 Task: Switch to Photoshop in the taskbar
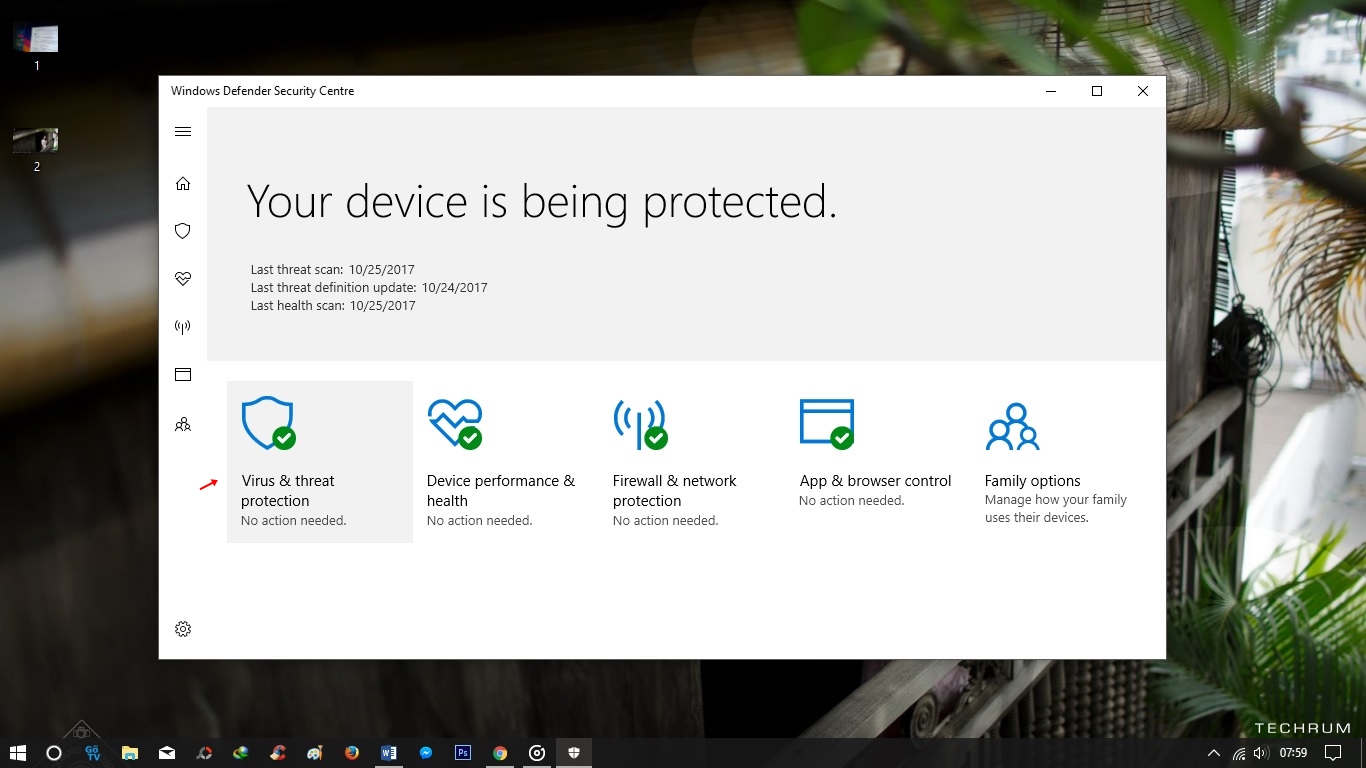pos(463,753)
